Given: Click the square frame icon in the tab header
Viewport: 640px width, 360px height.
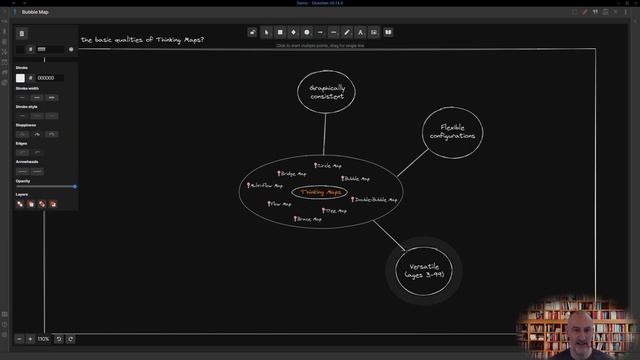Looking at the screenshot, I should pos(575,12).
